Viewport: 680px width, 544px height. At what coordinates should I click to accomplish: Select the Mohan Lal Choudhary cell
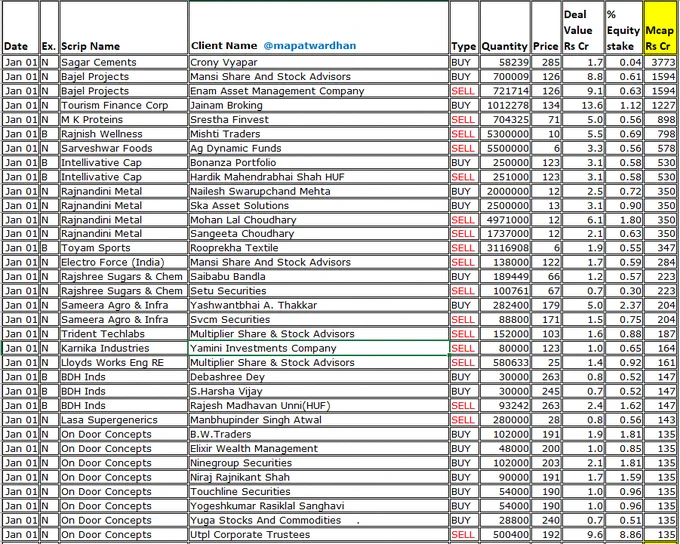[x=319, y=220]
